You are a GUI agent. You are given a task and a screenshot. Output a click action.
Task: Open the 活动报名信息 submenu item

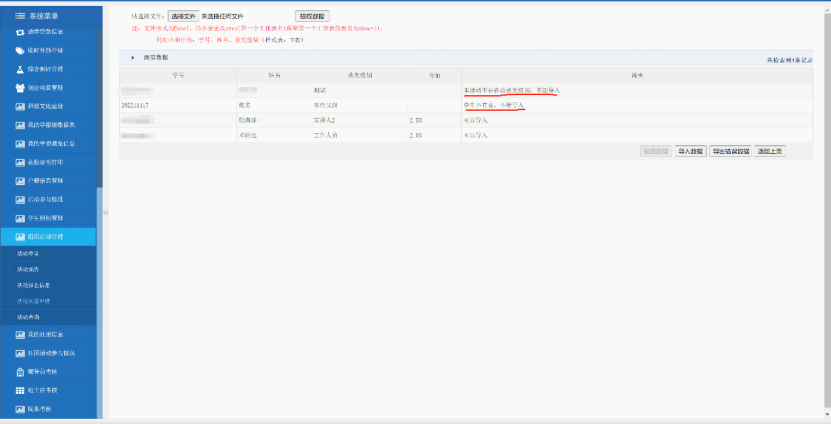[x=34, y=285]
